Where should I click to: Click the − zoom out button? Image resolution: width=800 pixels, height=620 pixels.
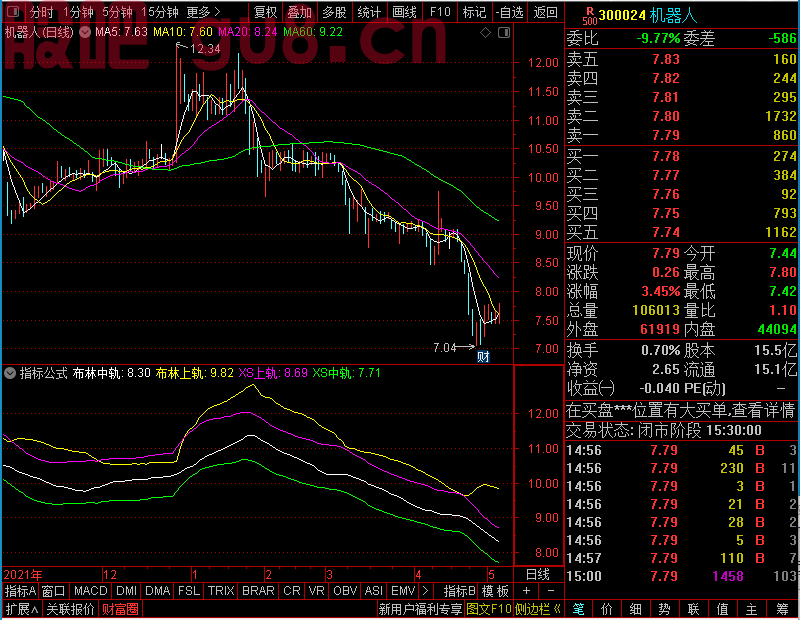click(551, 591)
